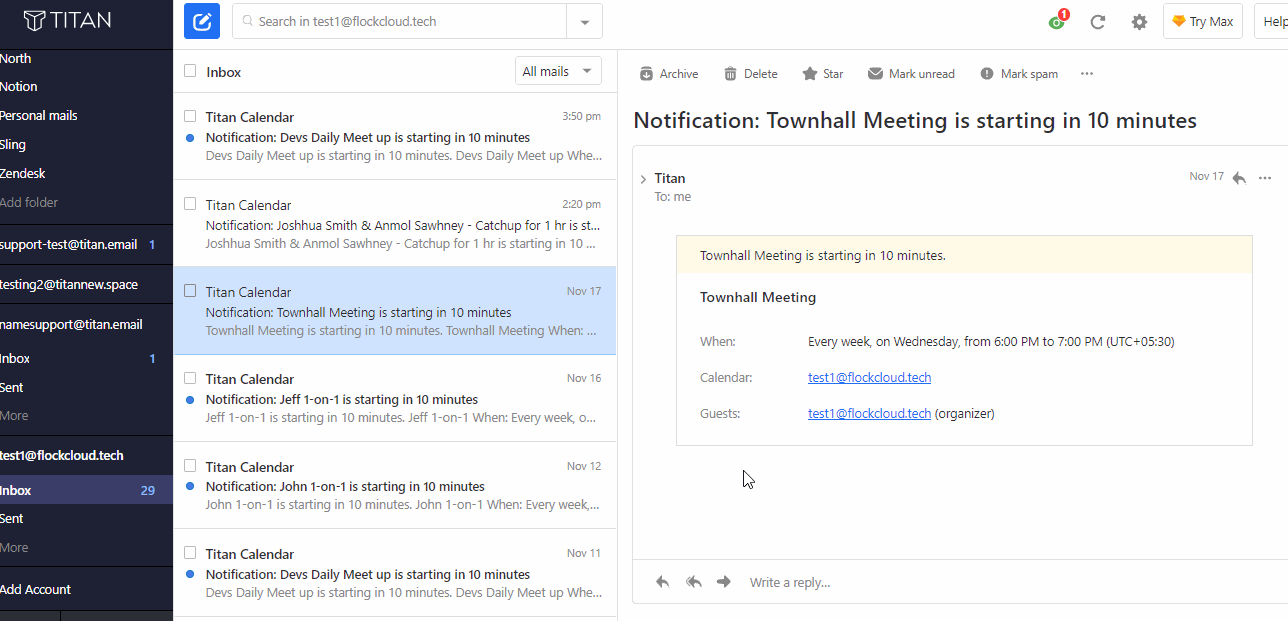Image resolution: width=1288 pixels, height=621 pixels.
Task: Open the Calendar test1@flockcloud.tech link
Action: click(x=869, y=378)
